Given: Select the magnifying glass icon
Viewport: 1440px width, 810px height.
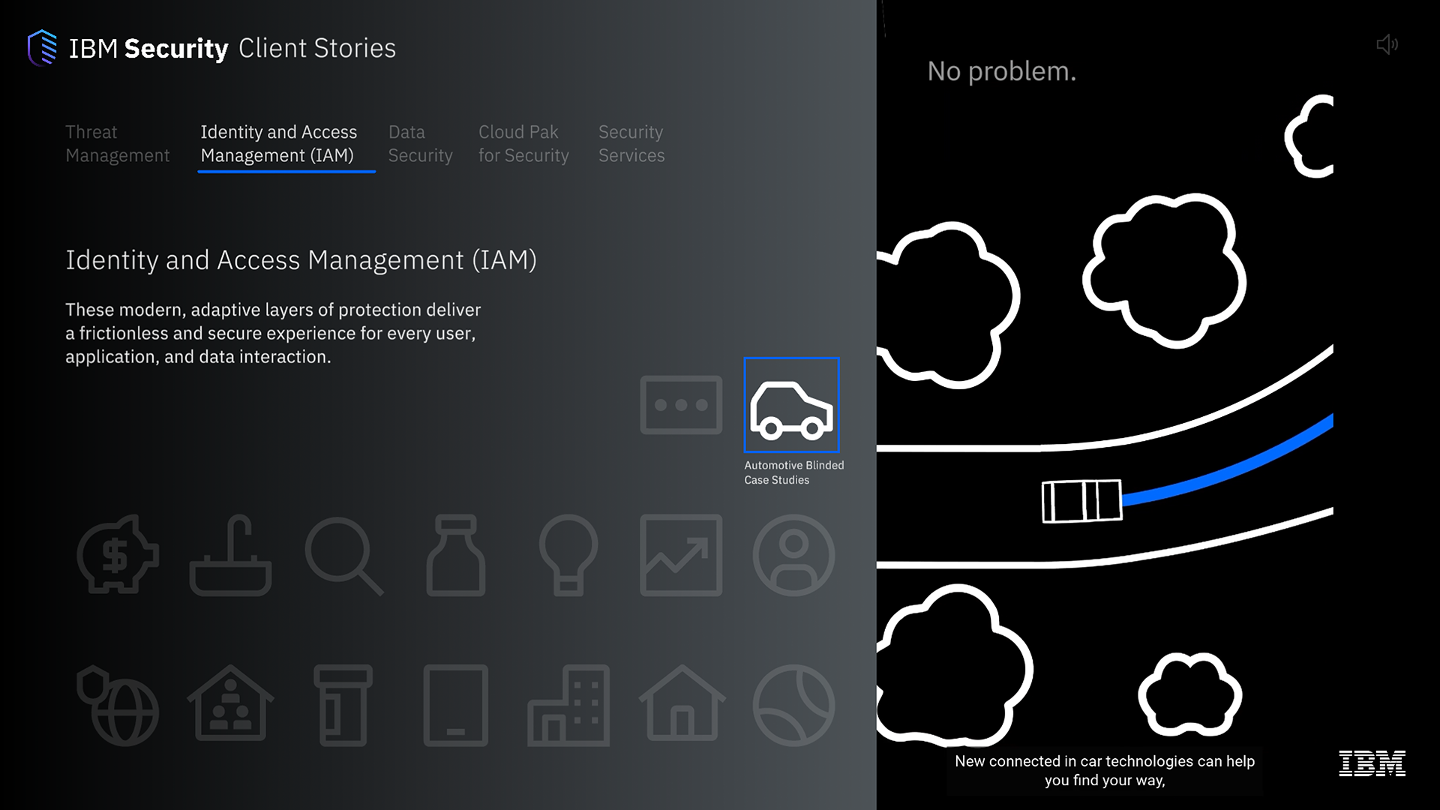Looking at the screenshot, I should pos(343,556).
